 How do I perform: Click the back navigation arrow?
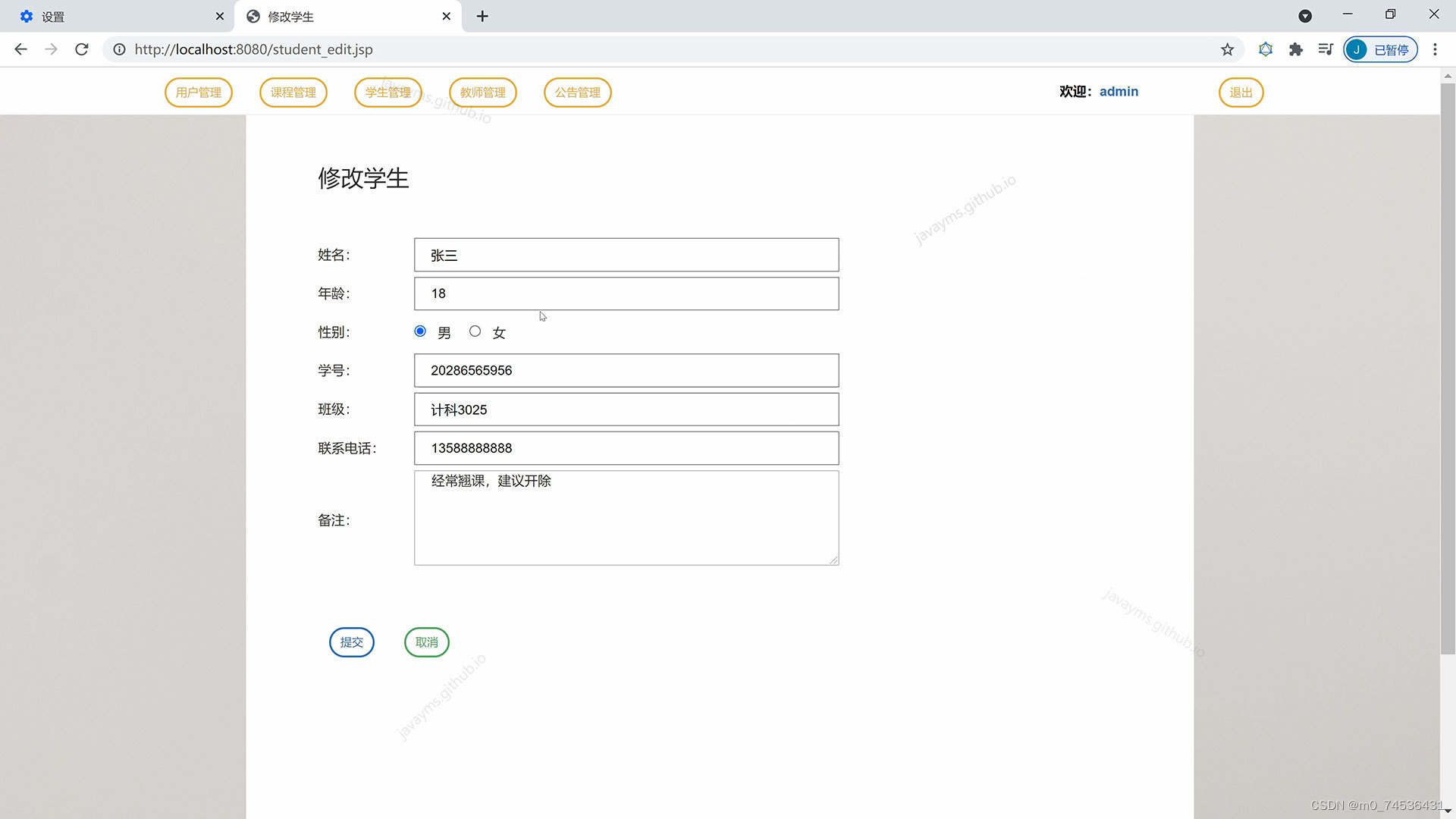(20, 49)
